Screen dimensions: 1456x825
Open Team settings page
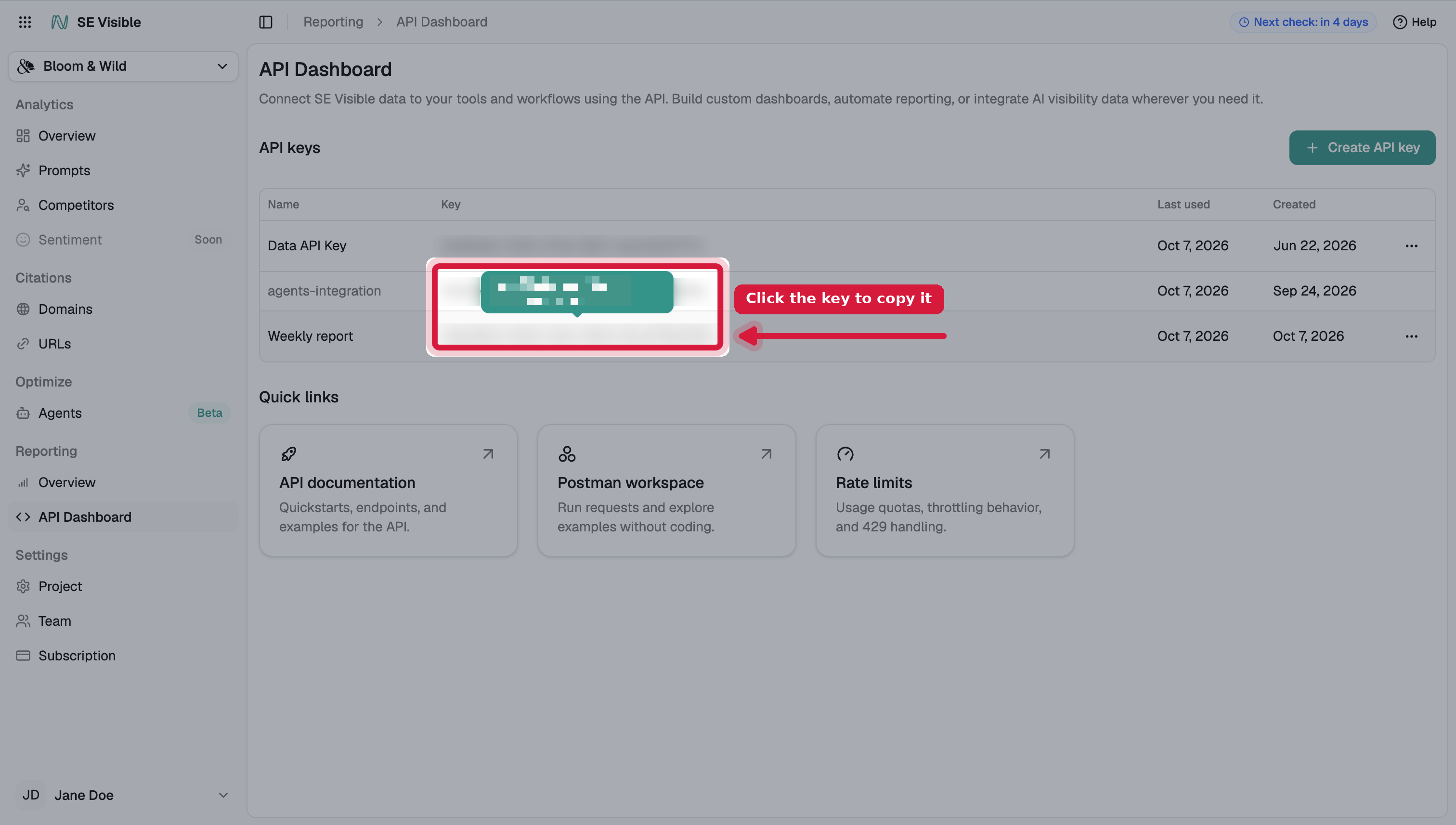click(x=123, y=621)
